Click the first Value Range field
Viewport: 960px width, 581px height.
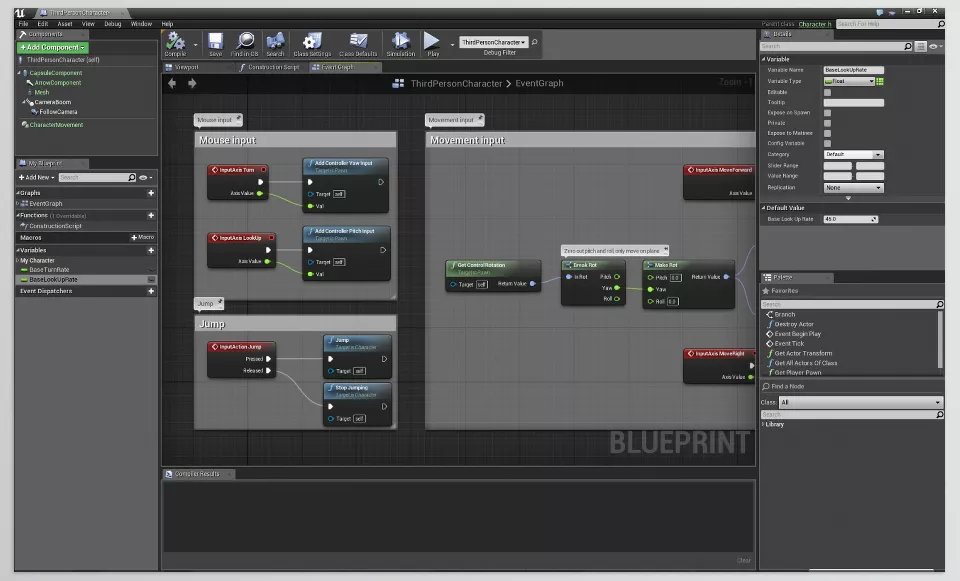(x=838, y=176)
